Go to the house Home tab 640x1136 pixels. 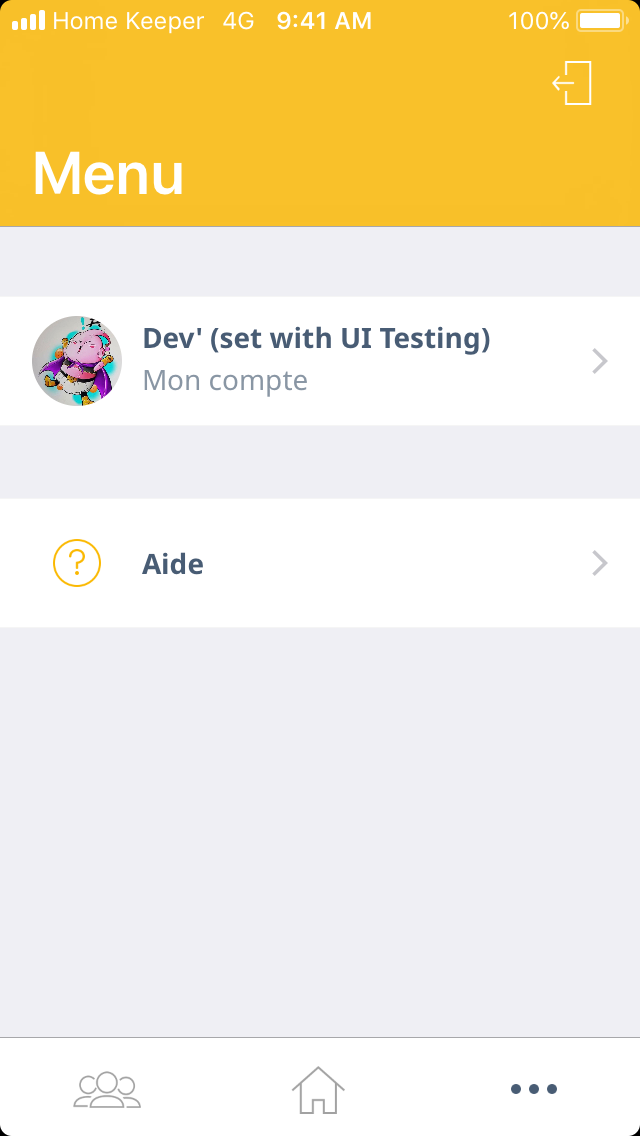[318, 1088]
